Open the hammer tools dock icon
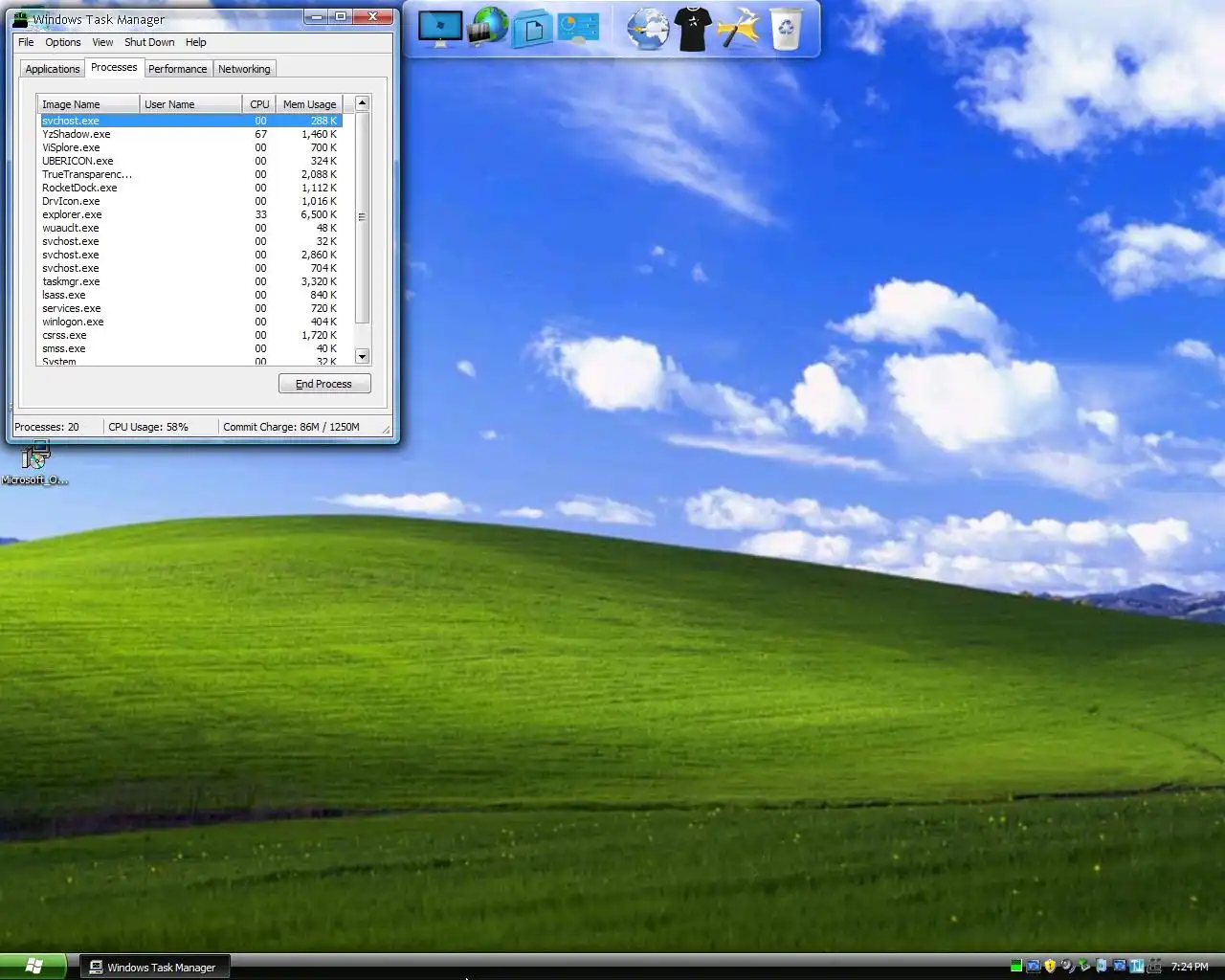This screenshot has height=980, width=1225. click(739, 29)
